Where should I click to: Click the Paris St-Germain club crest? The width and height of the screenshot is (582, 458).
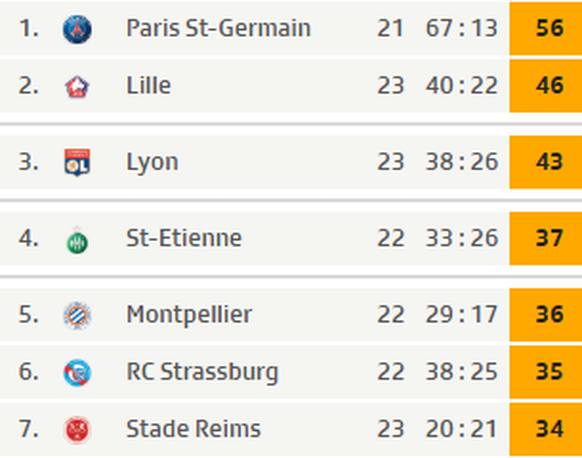77,29
